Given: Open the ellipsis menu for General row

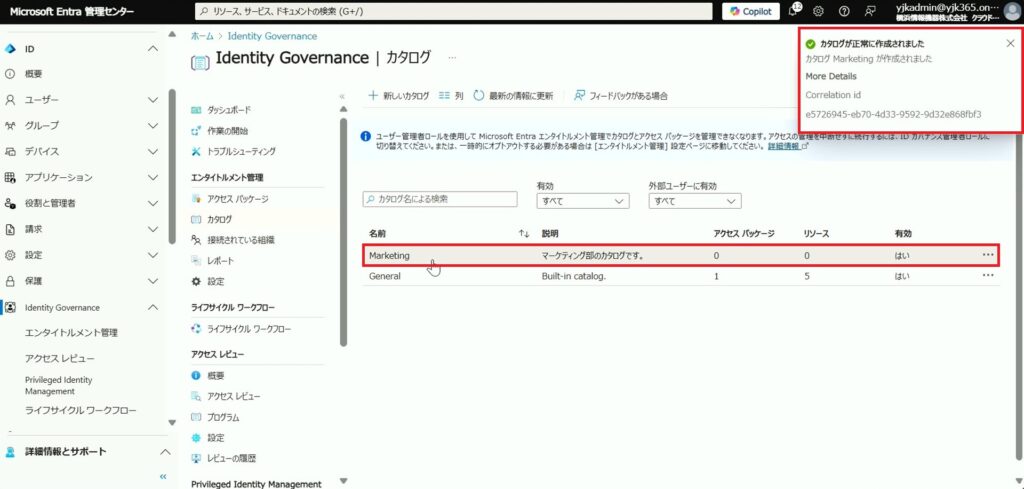Looking at the screenshot, I should point(988,276).
